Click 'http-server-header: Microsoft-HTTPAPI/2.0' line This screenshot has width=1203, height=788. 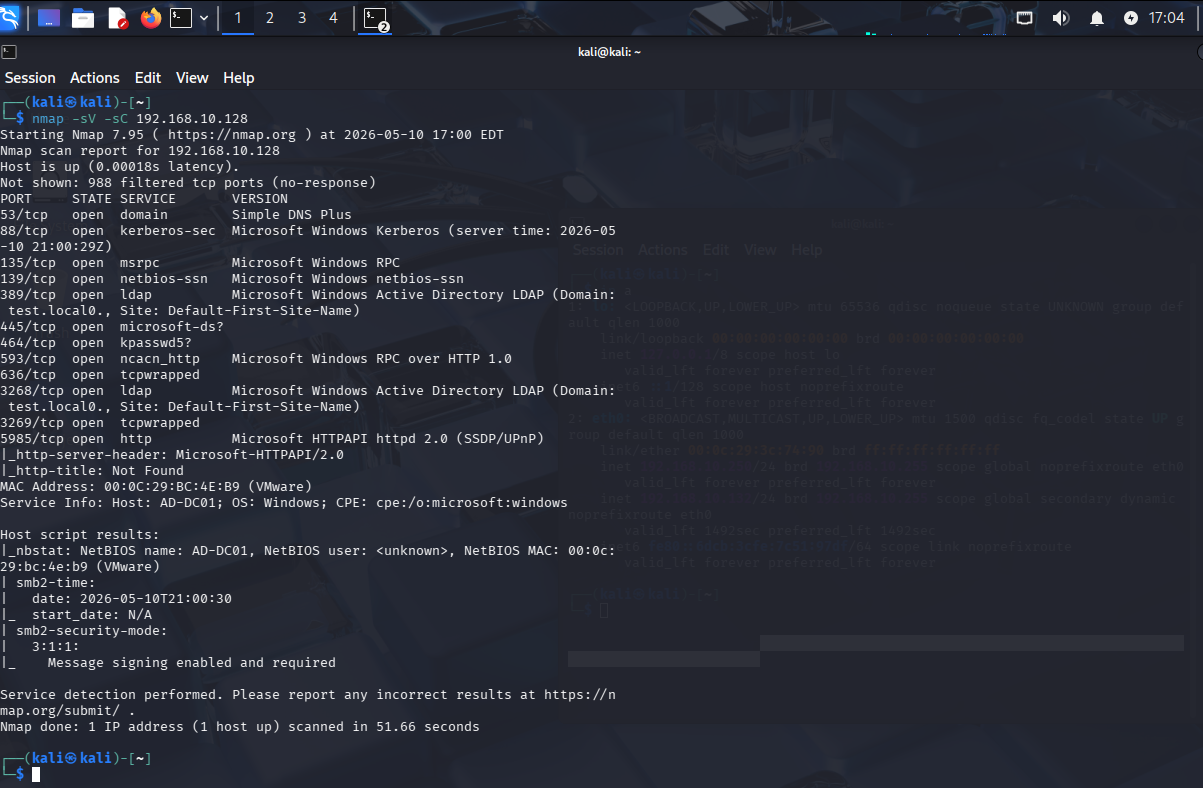[x=172, y=455]
